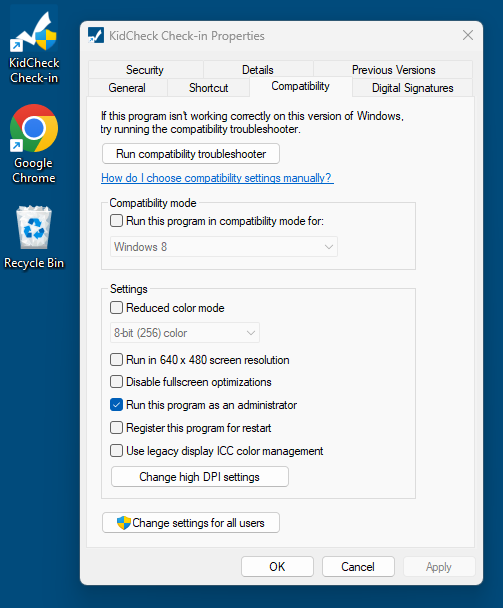The height and width of the screenshot is (608, 503).
Task: Click Change high DPI settings button
Action: click(x=200, y=477)
